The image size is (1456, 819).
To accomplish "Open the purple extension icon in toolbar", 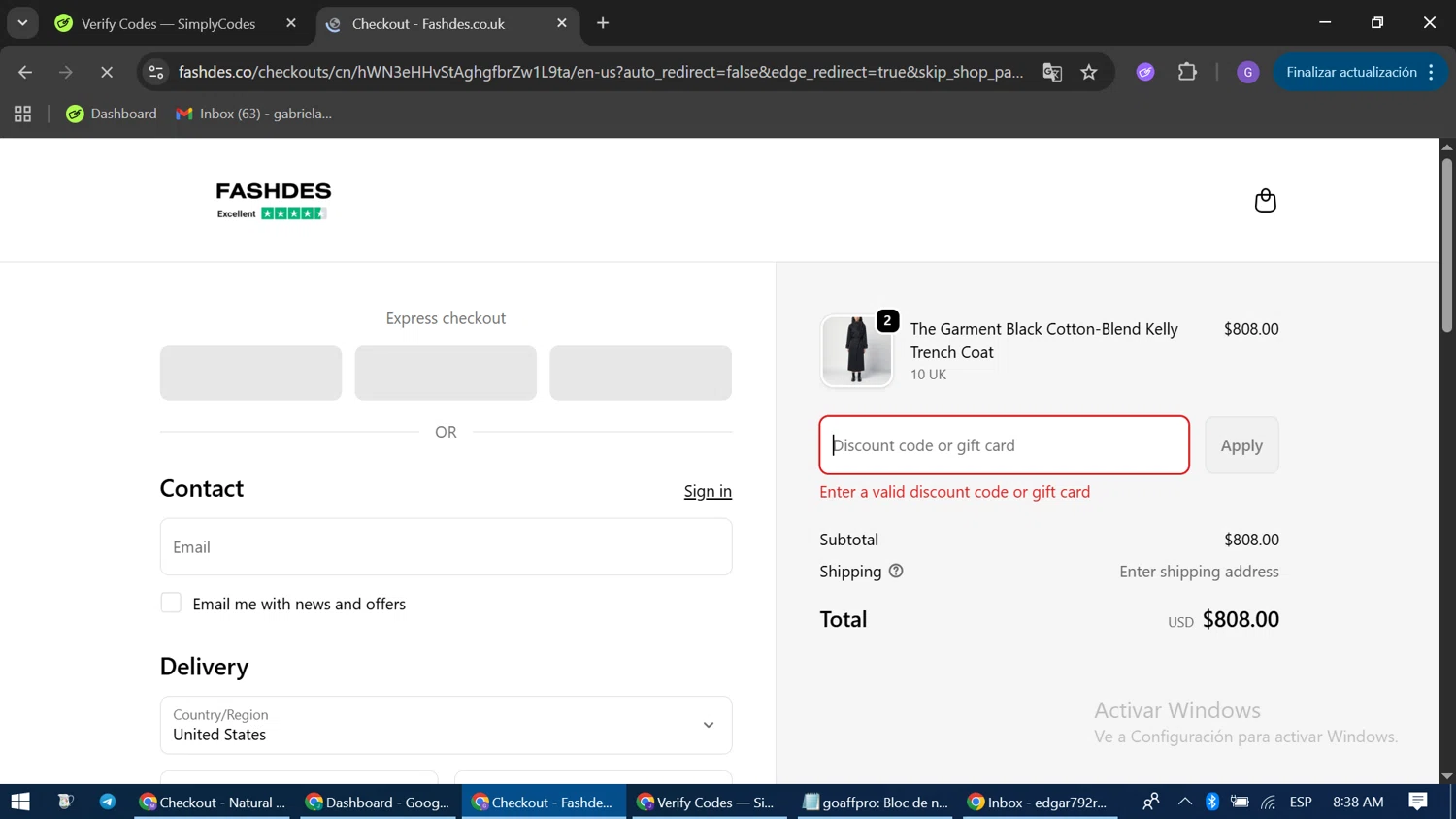I will pos(1145,72).
